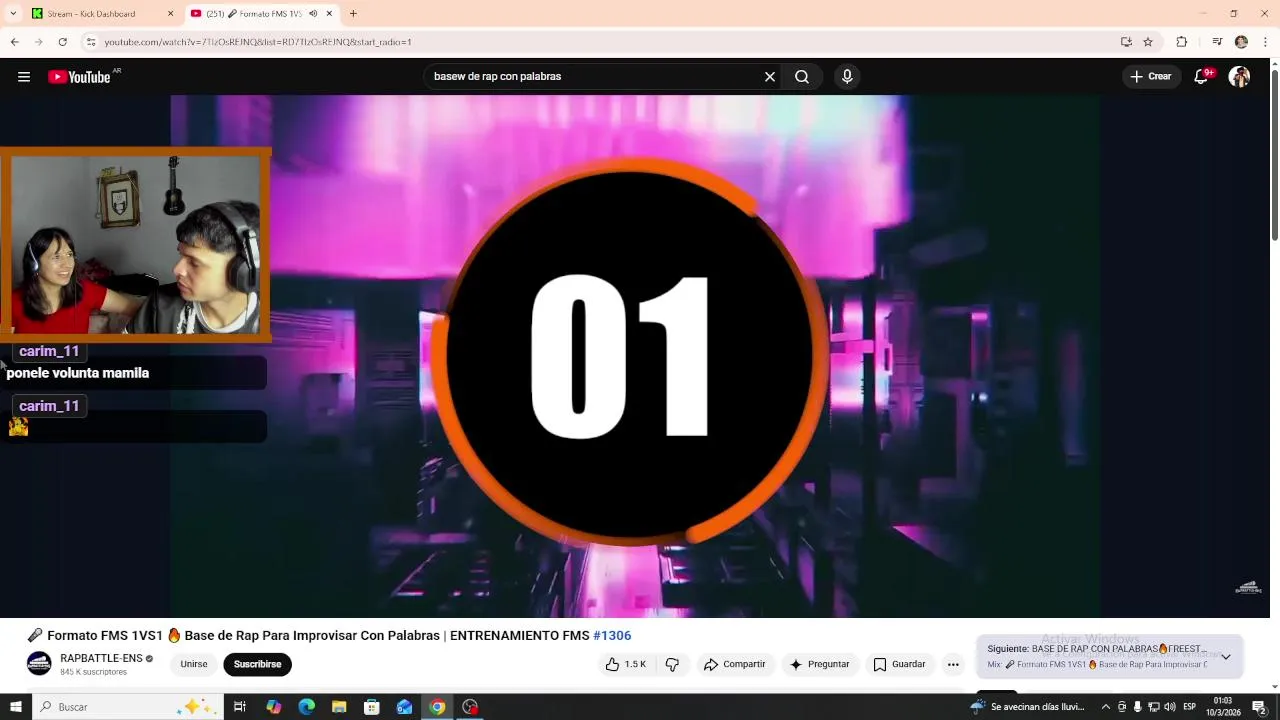Start voice search with microphone
Screen dimensions: 1280x720
[x=847, y=77]
